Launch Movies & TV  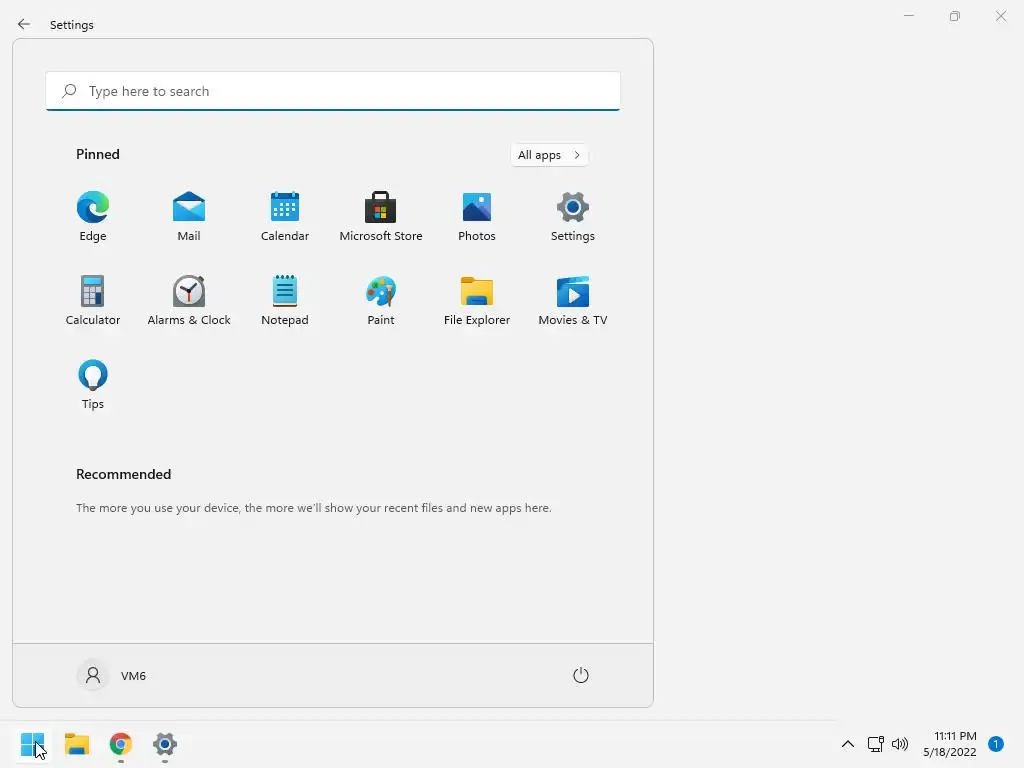coord(573,300)
